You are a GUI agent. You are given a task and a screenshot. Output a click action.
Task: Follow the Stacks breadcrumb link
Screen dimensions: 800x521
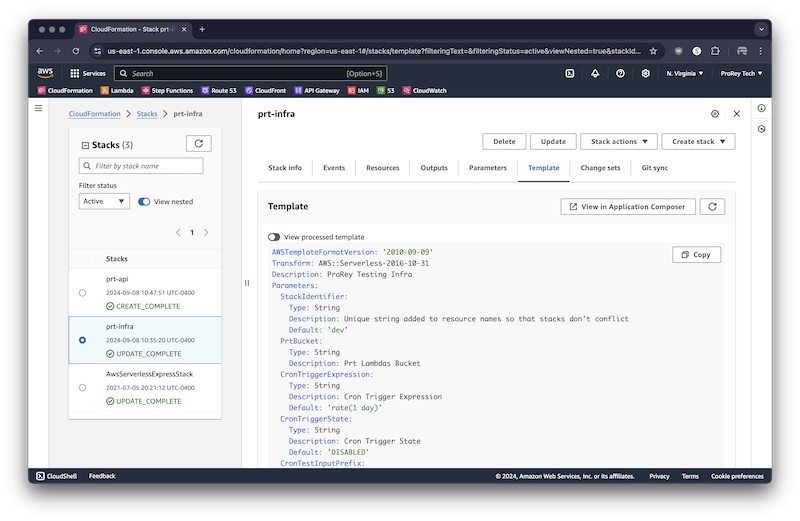[x=147, y=114]
